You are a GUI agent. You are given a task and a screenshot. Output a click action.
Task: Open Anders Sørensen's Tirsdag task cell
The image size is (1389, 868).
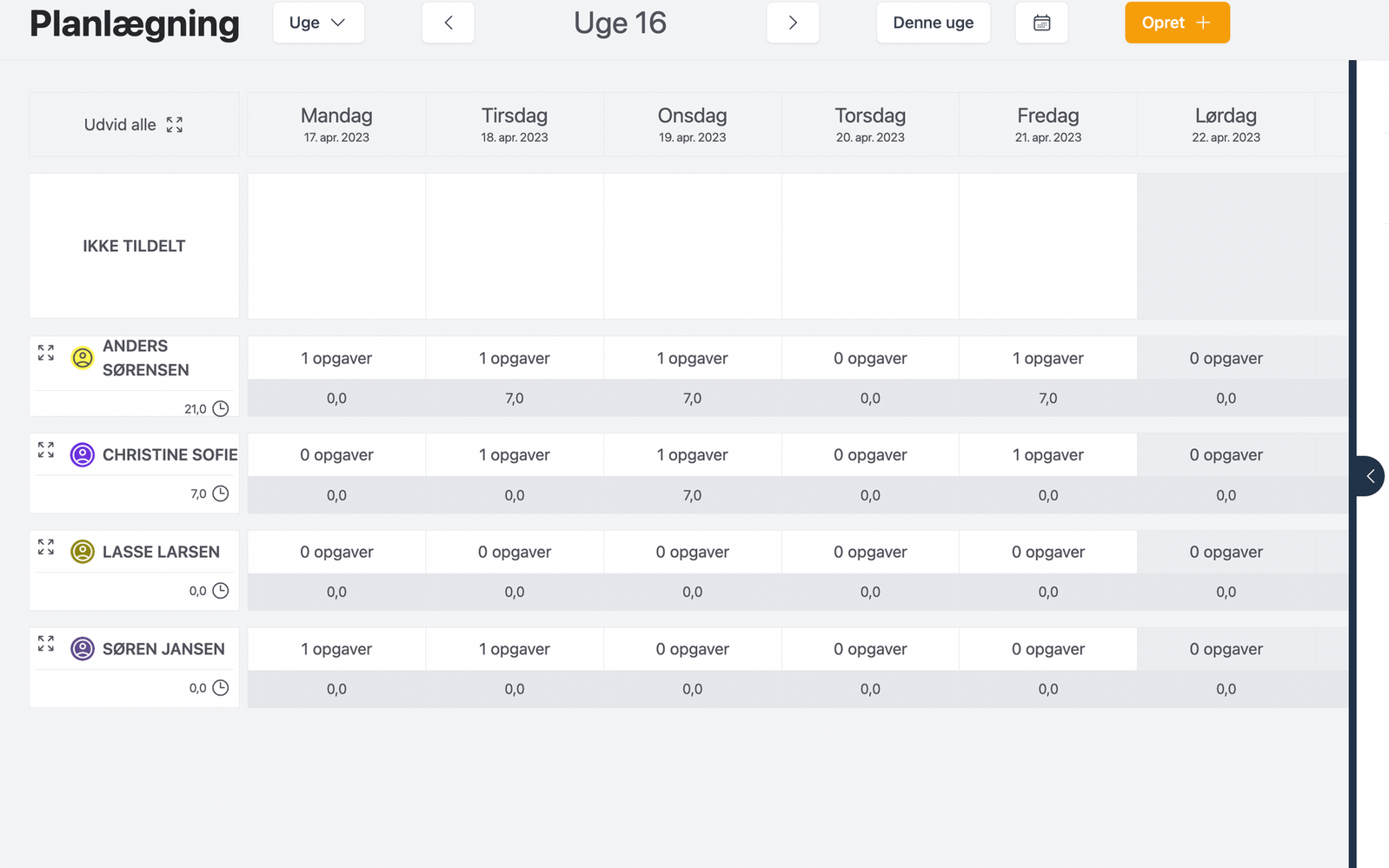tap(514, 358)
